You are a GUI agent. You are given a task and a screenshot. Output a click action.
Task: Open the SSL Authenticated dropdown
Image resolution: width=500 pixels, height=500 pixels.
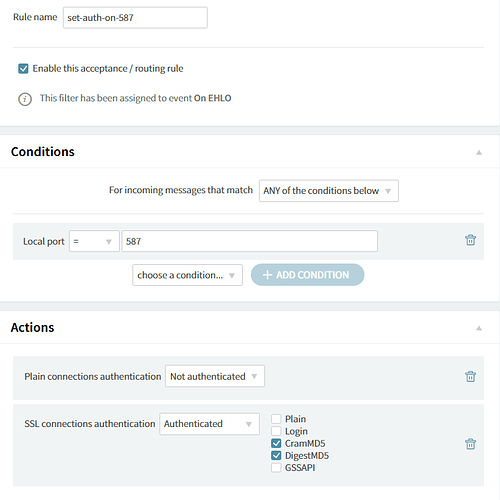[x=209, y=424]
